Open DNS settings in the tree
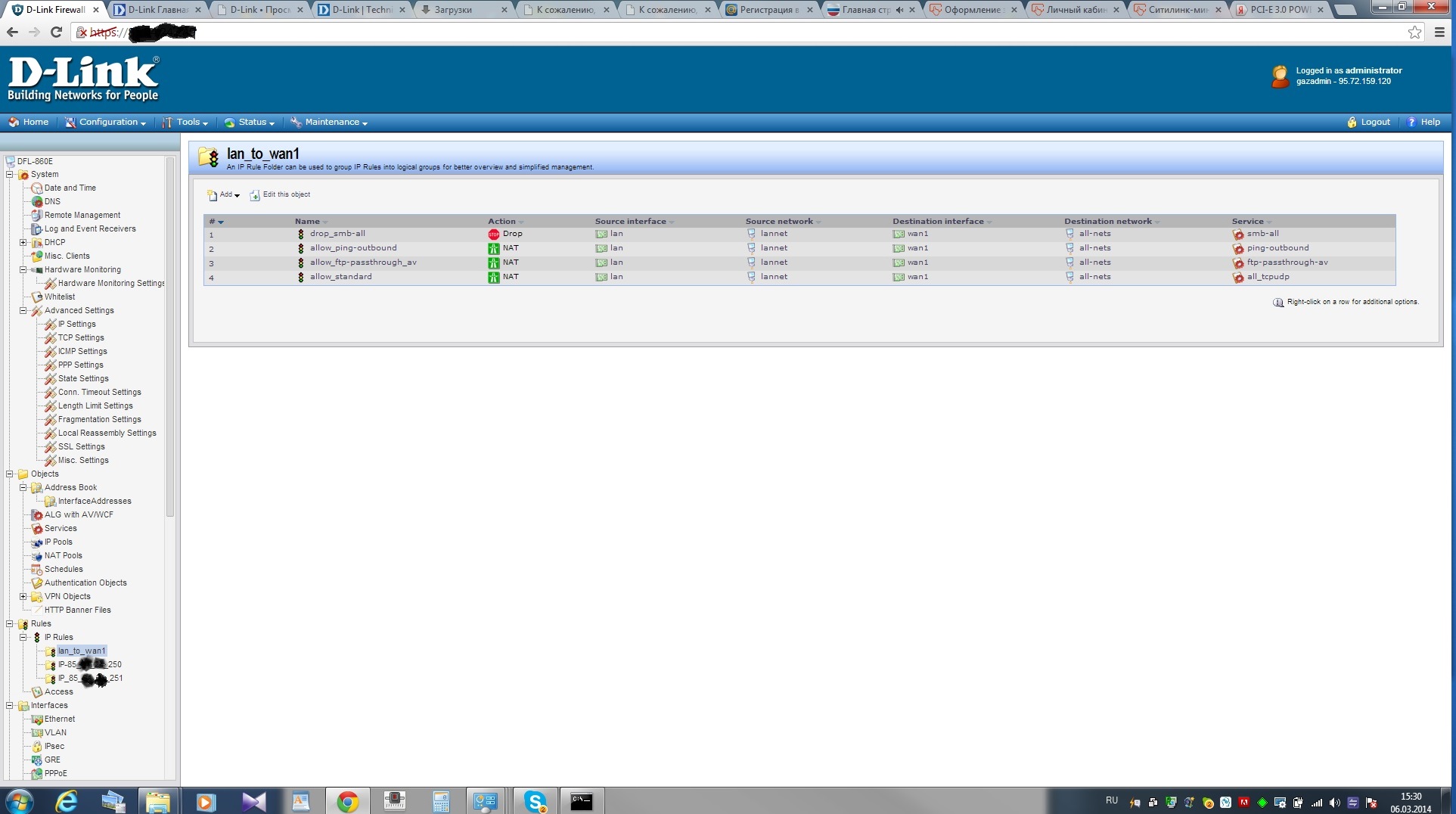Image resolution: width=1456 pixels, height=814 pixels. (x=52, y=202)
